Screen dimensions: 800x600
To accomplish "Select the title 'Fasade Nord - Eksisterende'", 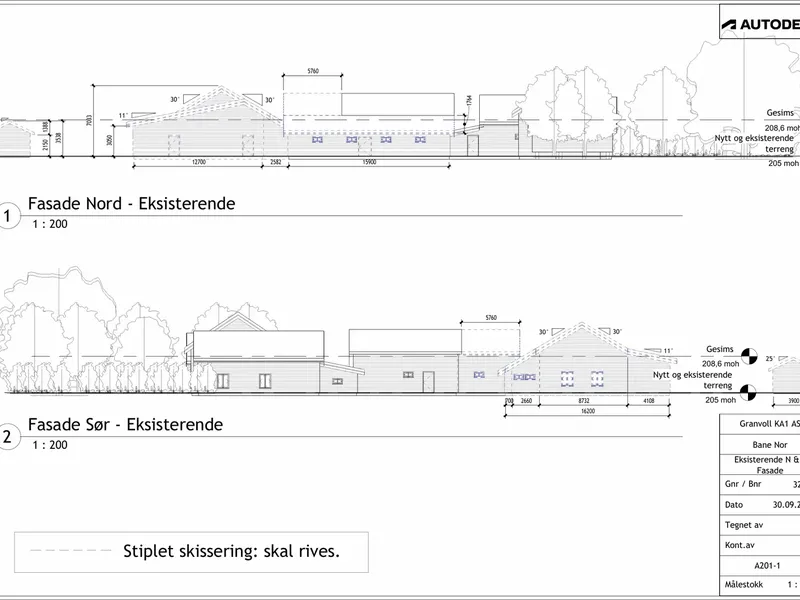I will tap(132, 204).
